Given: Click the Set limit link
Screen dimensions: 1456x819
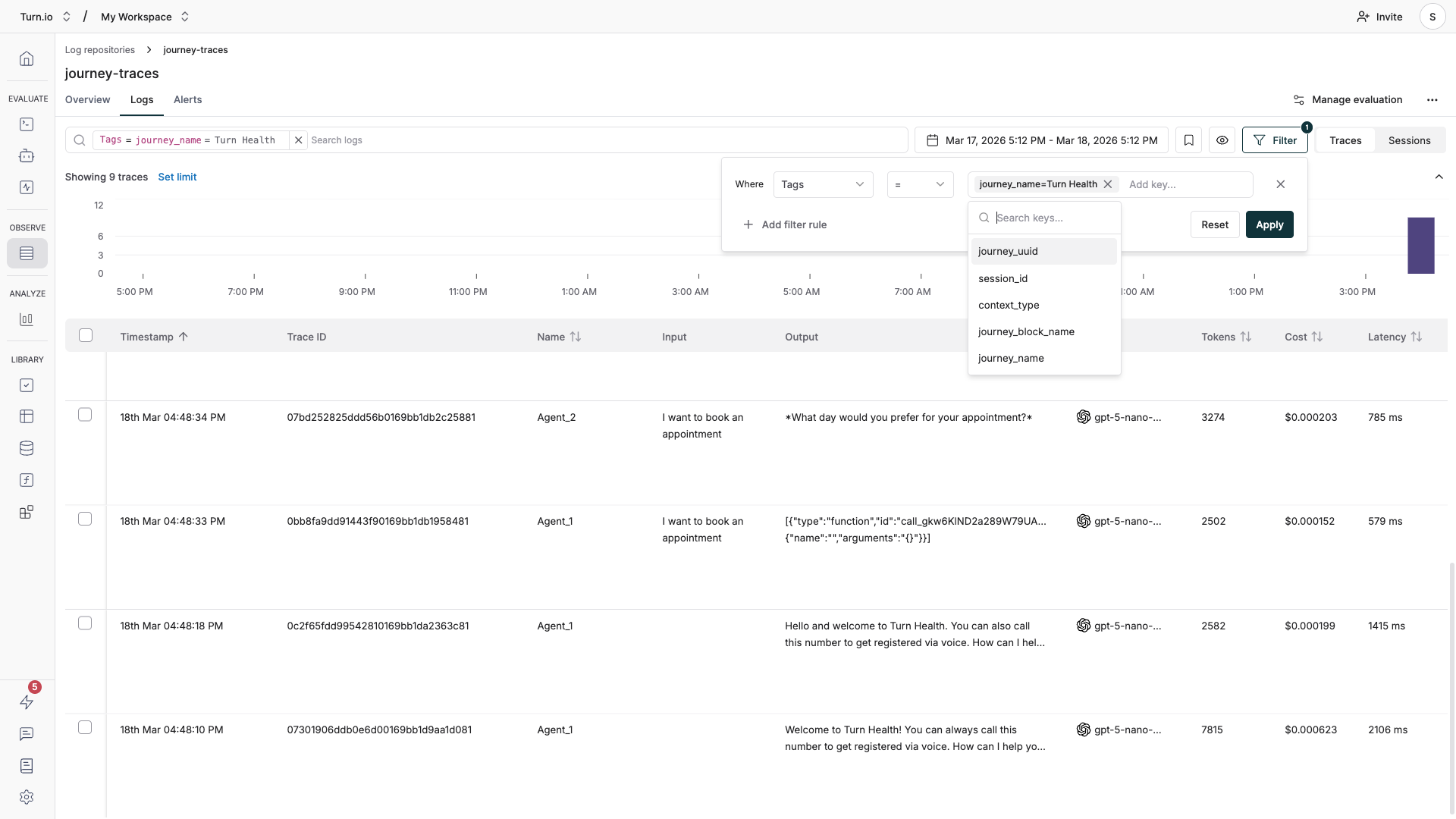Looking at the screenshot, I should tap(177, 177).
